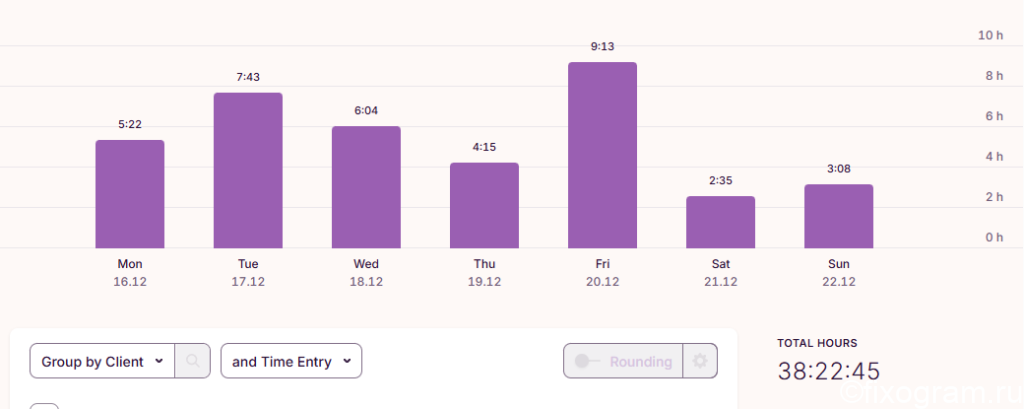Click the Saturday 2:35 bar
The width and height of the screenshot is (1024, 409).
pyautogui.click(x=720, y=222)
